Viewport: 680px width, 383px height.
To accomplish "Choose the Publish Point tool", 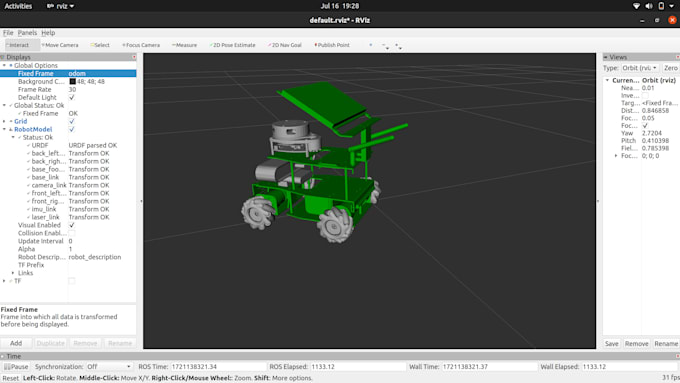I will pos(332,45).
